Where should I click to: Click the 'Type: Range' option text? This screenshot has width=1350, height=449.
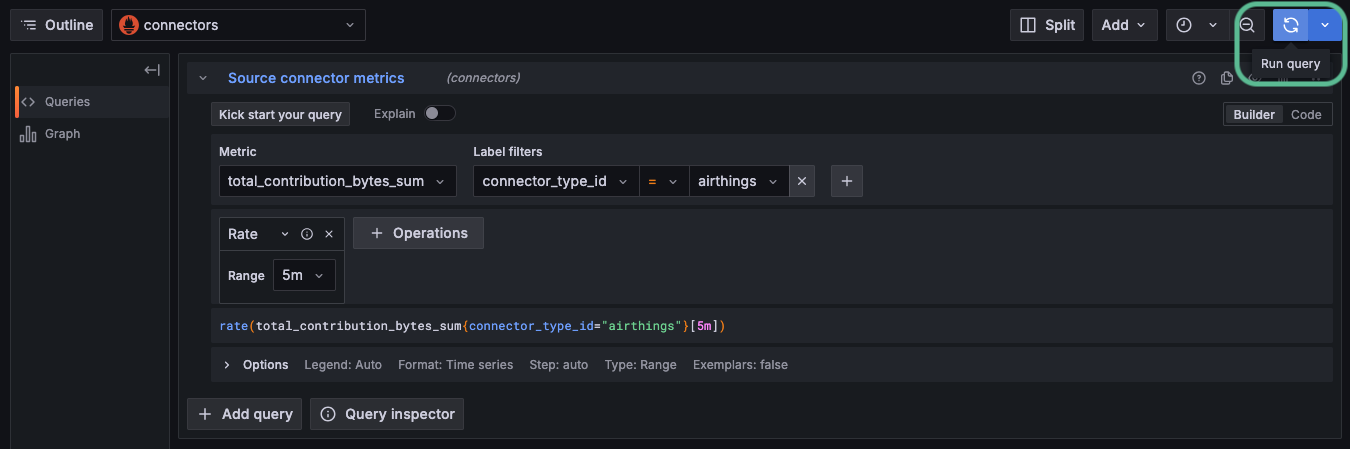640,365
